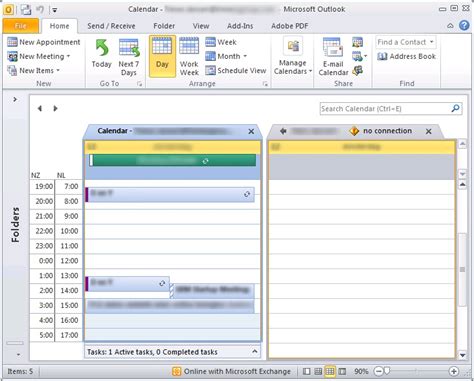The image size is (474, 381).
Task: Expand the Tasks pane chevron
Action: (x=255, y=352)
